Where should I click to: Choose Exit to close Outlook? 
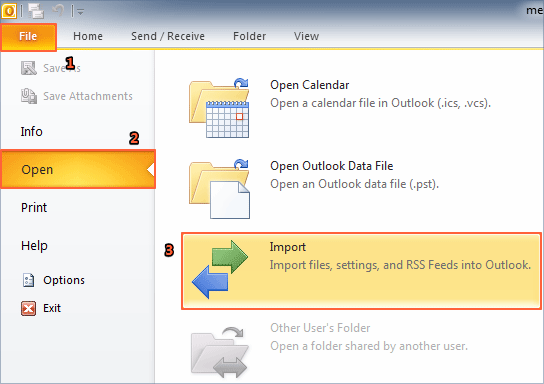click(x=52, y=308)
